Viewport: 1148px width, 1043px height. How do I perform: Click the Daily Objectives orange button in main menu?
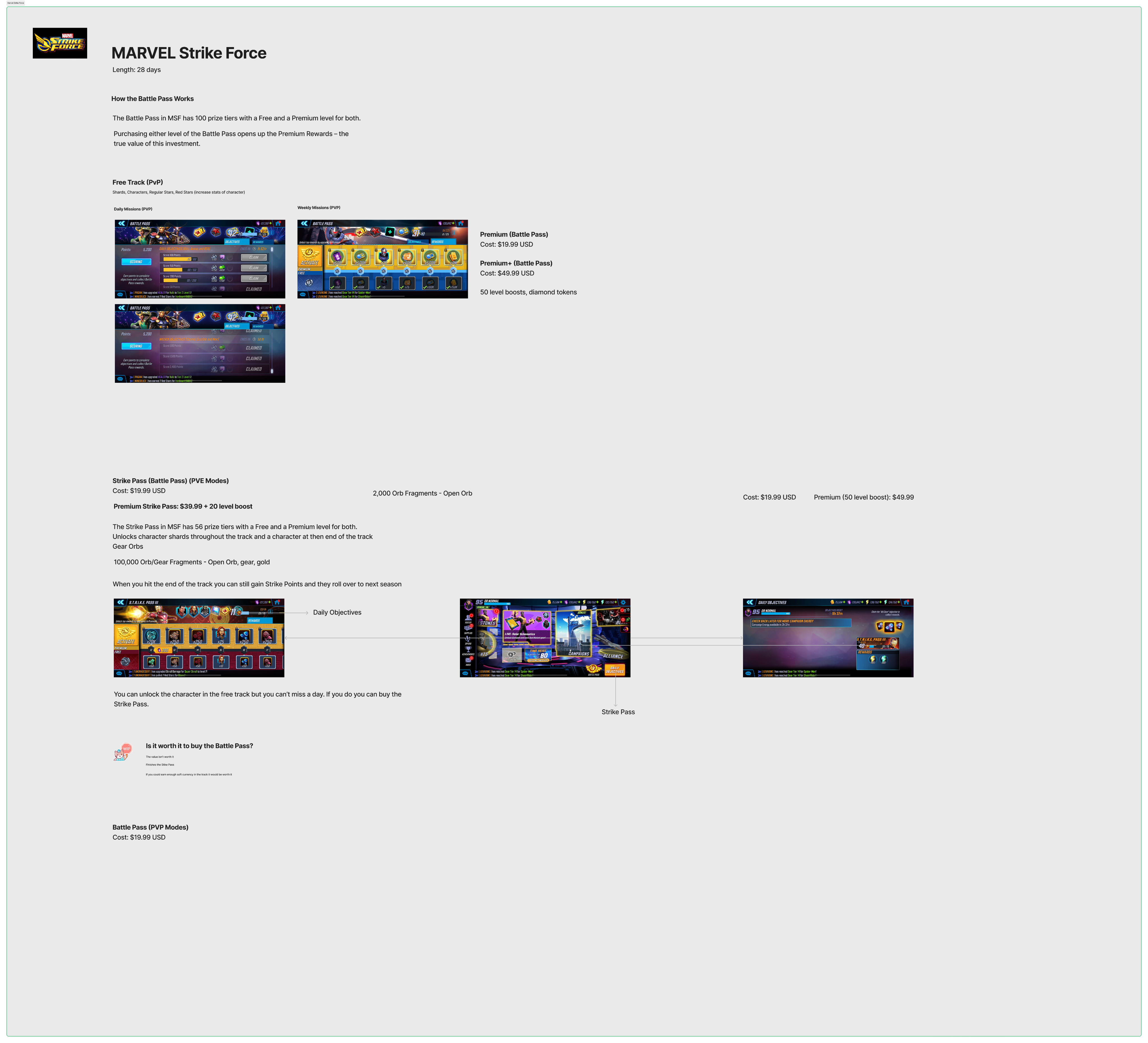point(614,669)
